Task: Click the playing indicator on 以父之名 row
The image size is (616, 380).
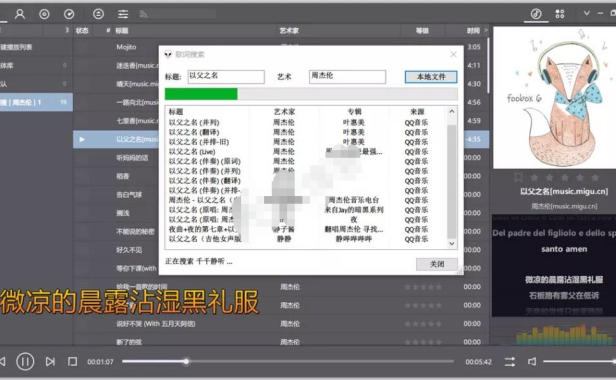Action: (82, 140)
